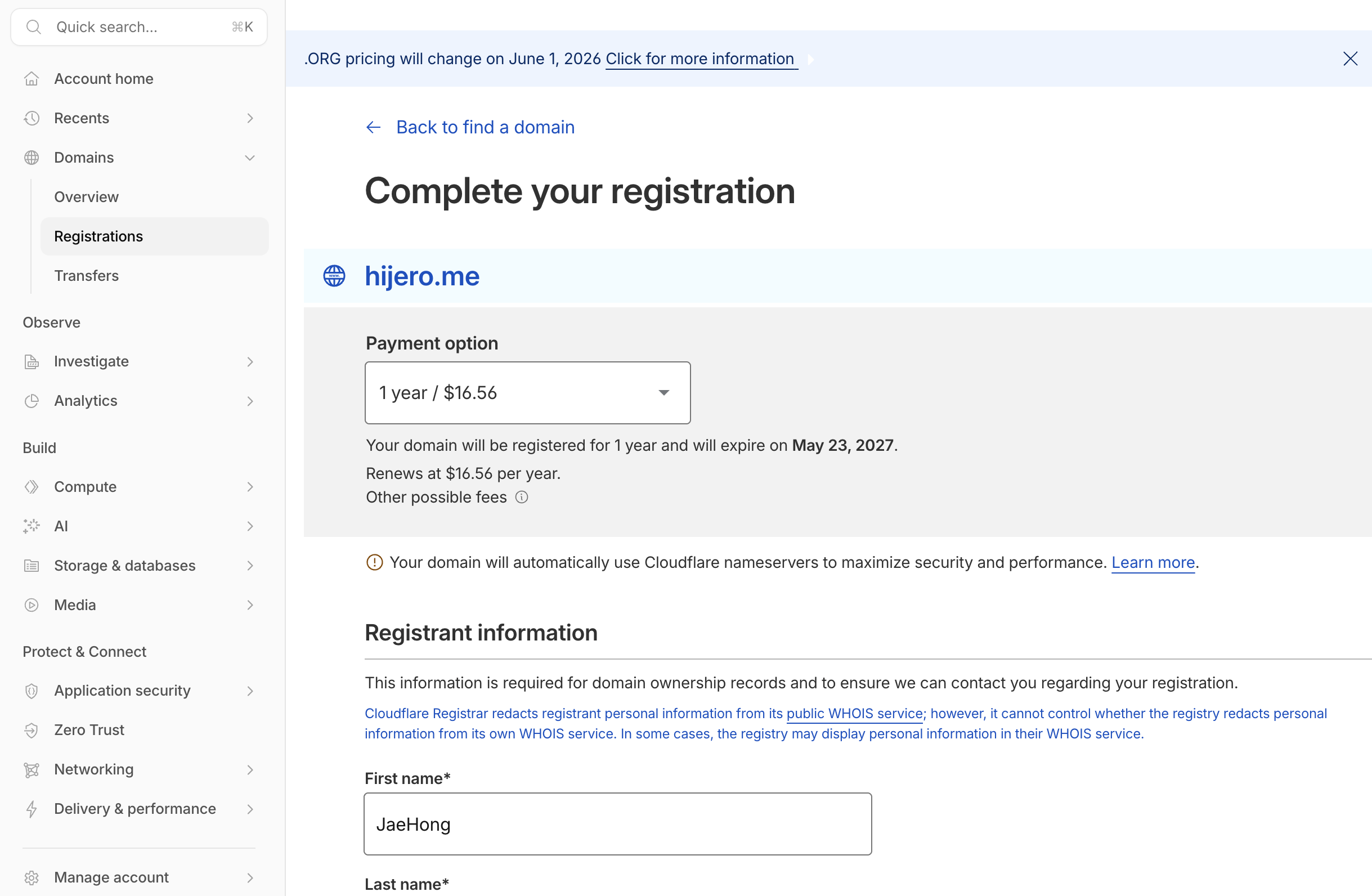
Task: Click the ⌘K shortcut hint in search
Action: pos(243,27)
